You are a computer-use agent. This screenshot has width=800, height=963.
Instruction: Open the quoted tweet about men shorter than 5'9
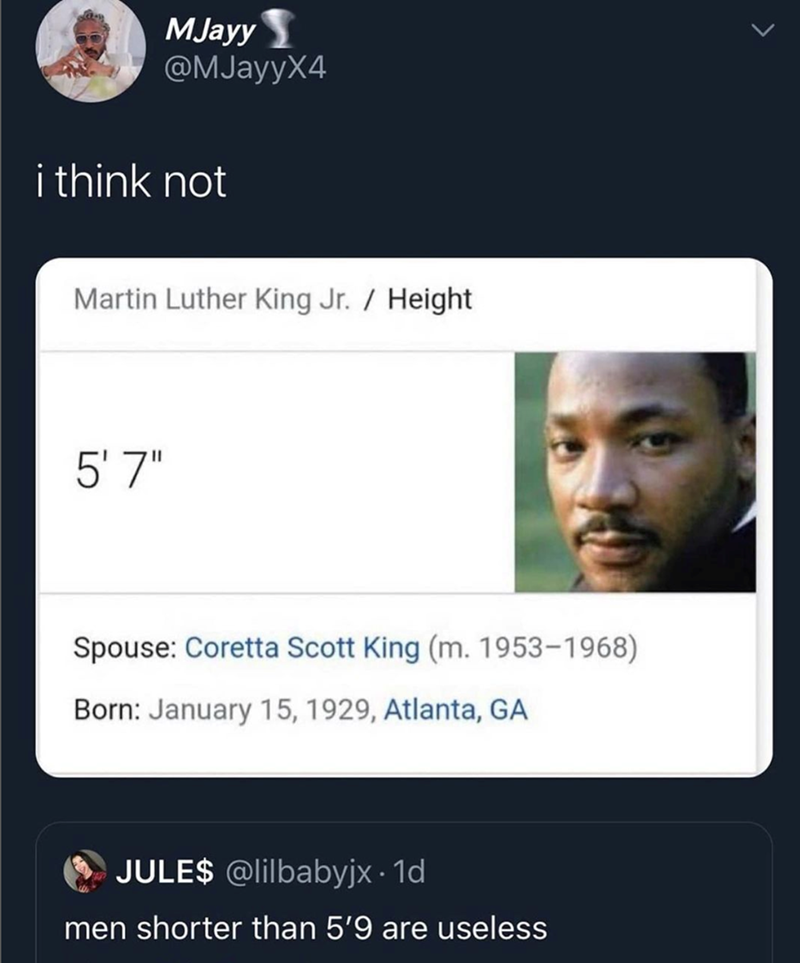[x=305, y=929]
